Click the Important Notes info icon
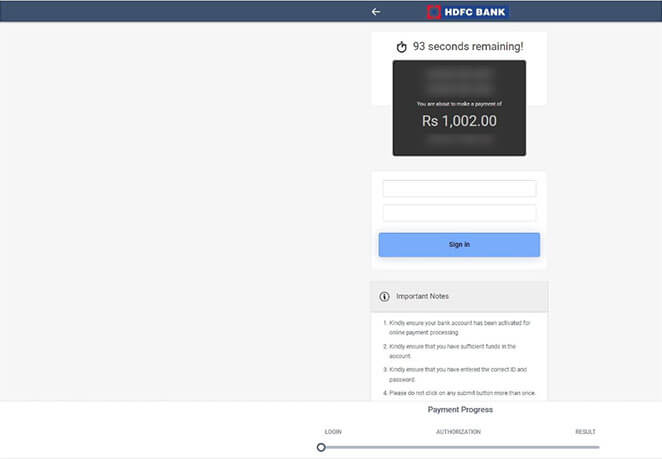The height and width of the screenshot is (459, 662). (384, 297)
